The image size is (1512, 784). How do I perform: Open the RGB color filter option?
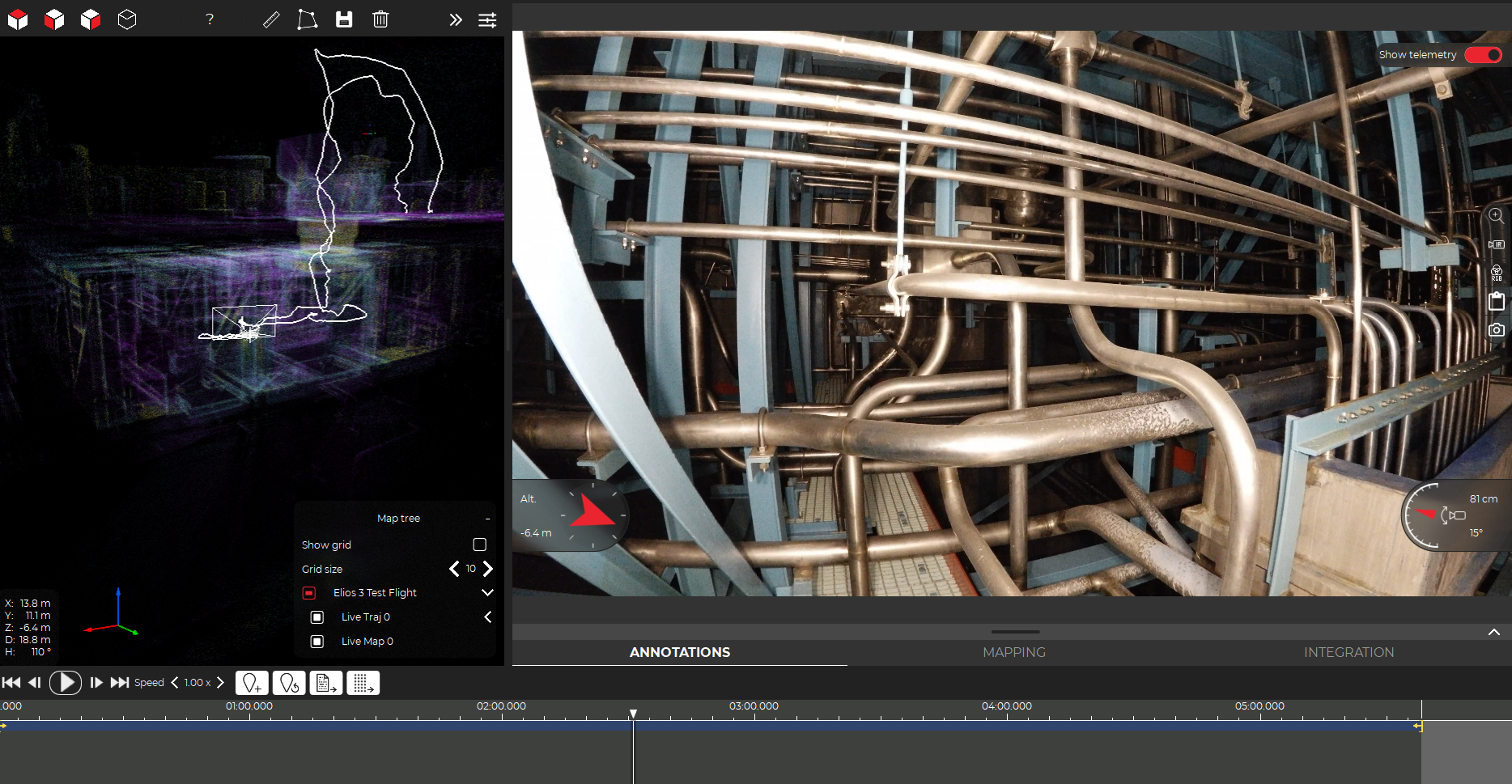(1496, 273)
